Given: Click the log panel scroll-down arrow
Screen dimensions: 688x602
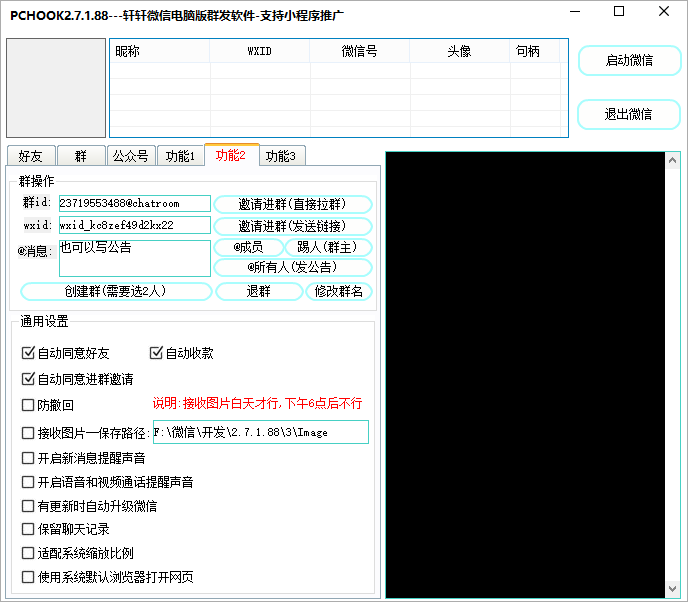Looking at the screenshot, I should pos(673,588).
